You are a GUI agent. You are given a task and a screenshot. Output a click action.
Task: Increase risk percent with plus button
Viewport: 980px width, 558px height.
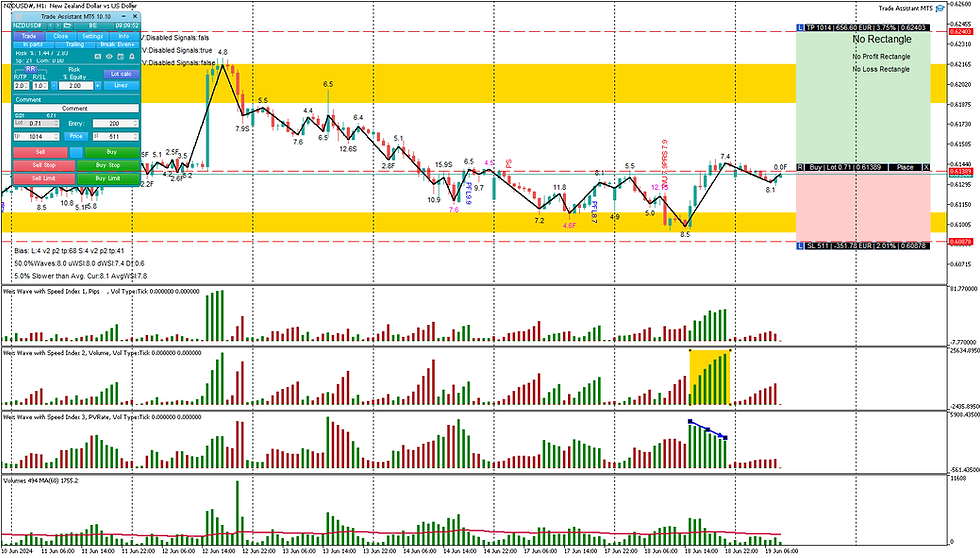pyautogui.click(x=98, y=86)
